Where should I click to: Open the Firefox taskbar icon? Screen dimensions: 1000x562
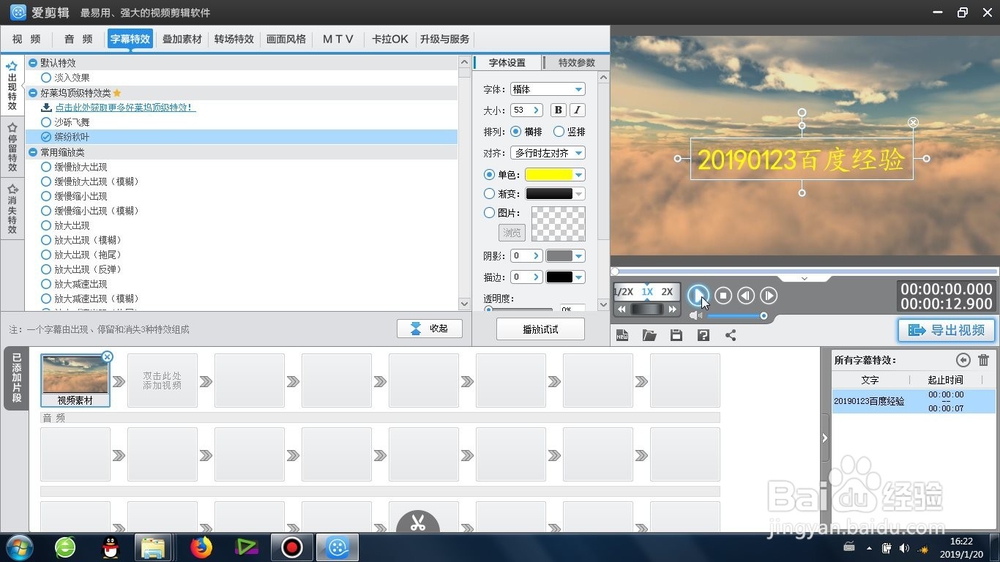(202, 547)
